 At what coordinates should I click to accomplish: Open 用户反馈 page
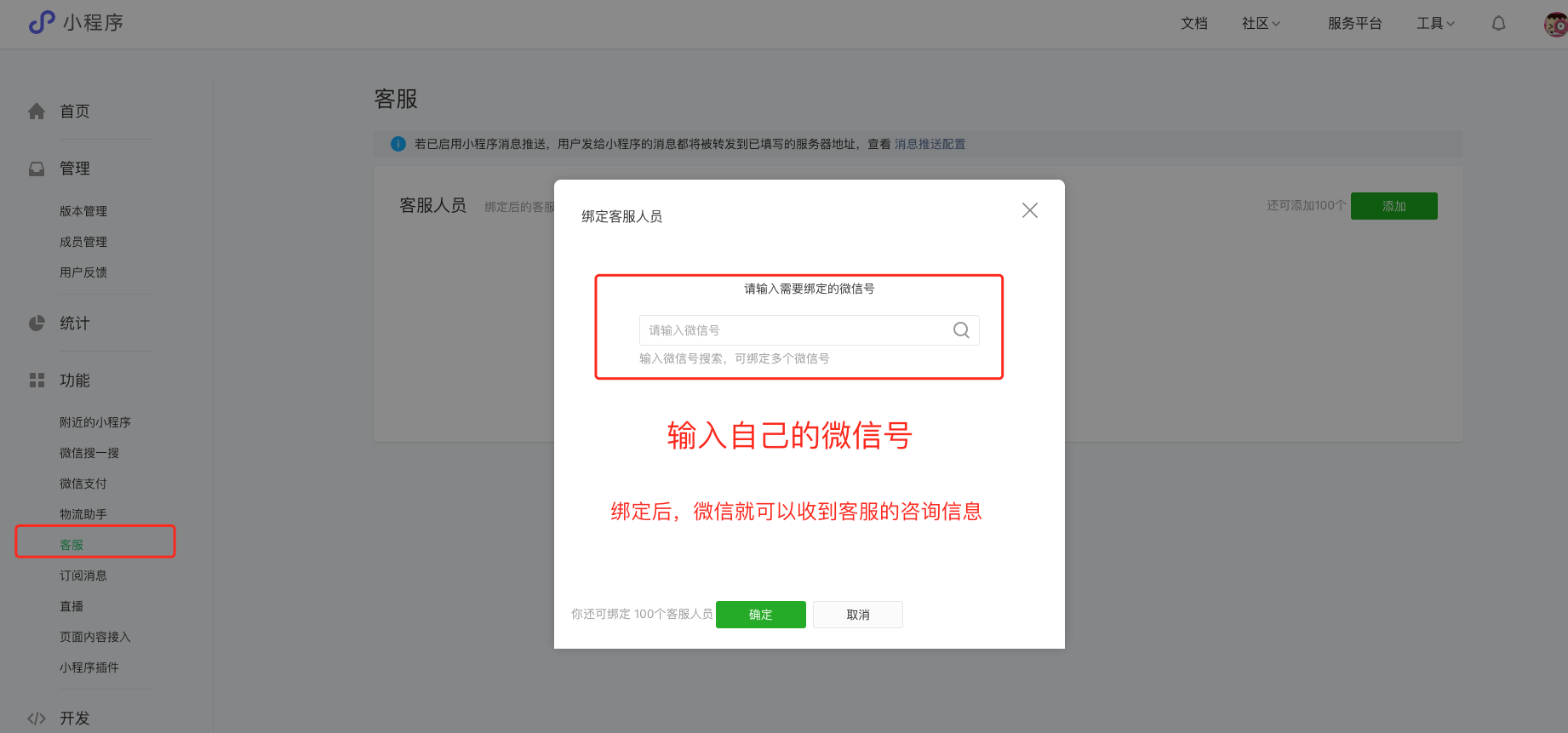[83, 272]
